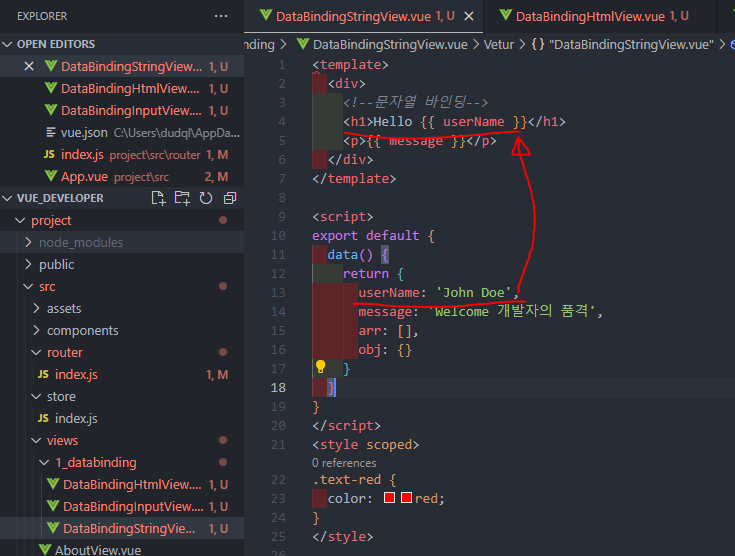Image resolution: width=735 pixels, height=556 pixels.
Task: Open DataBindingHtmlView.vue in 1_databinding folder
Action: point(122,485)
